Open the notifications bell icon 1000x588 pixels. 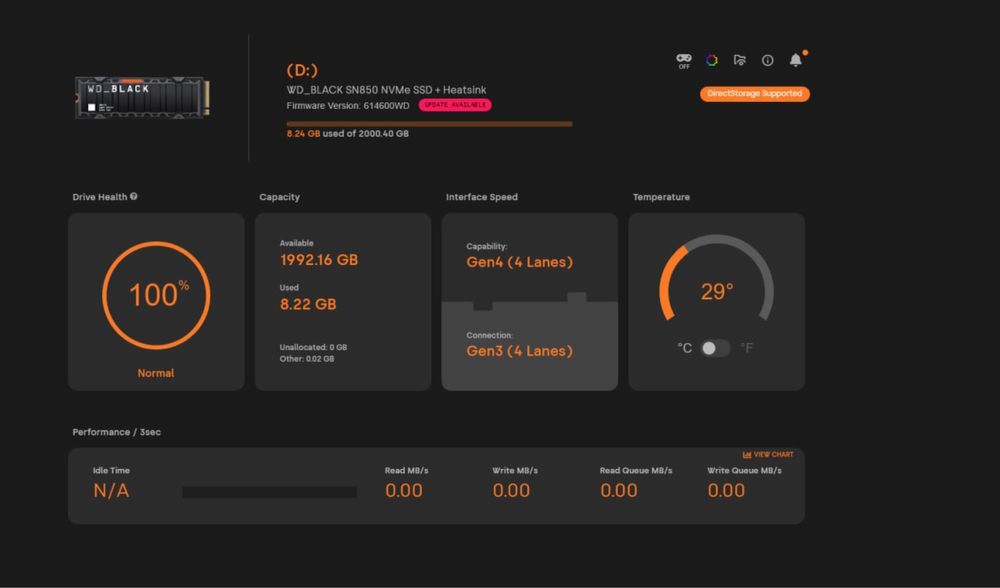pyautogui.click(x=796, y=60)
